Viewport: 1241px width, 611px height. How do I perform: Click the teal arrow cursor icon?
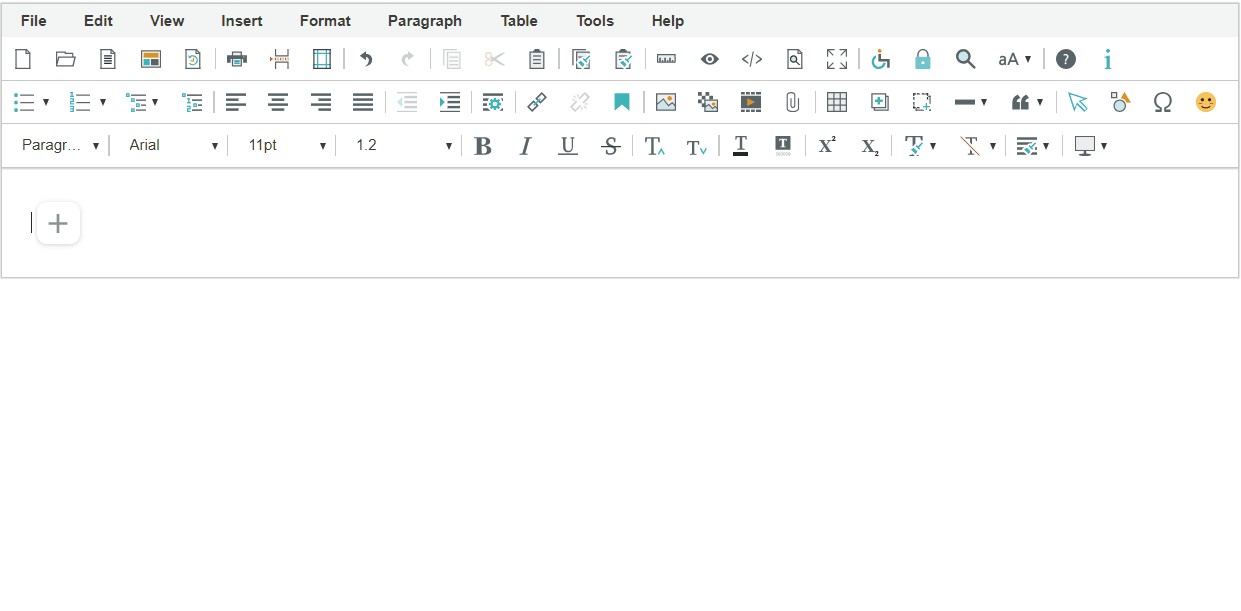click(x=1077, y=102)
